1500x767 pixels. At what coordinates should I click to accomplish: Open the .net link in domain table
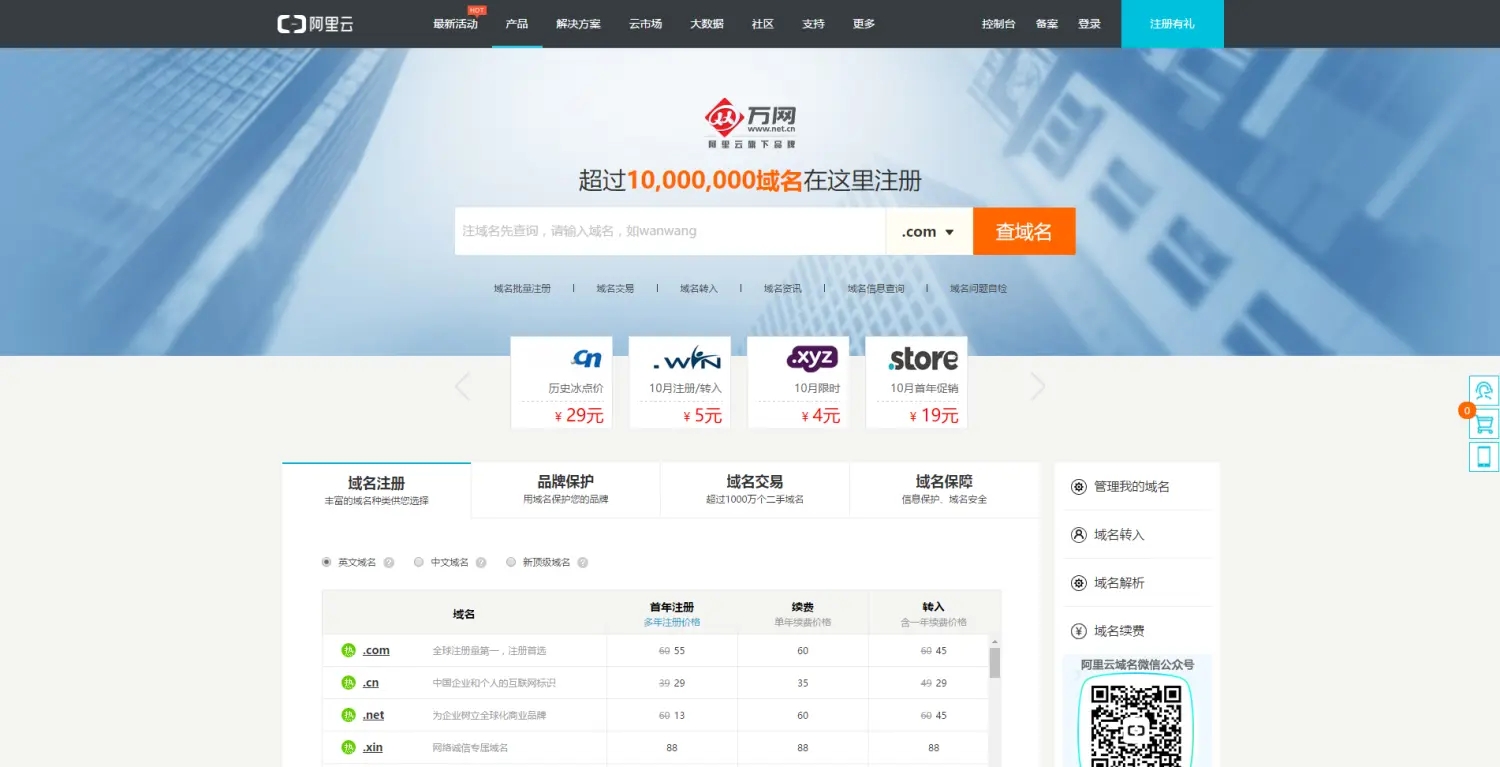374,715
